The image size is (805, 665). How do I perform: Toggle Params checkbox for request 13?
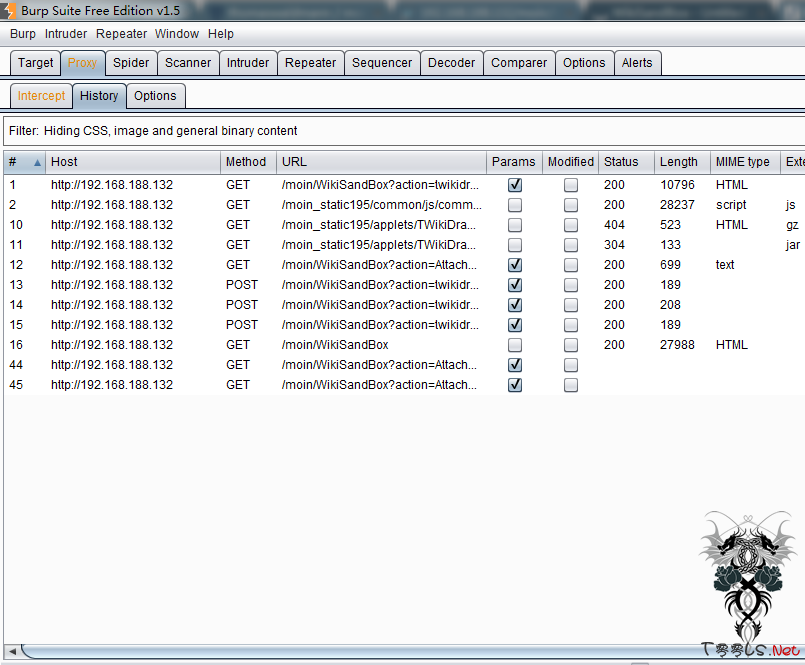[515, 285]
